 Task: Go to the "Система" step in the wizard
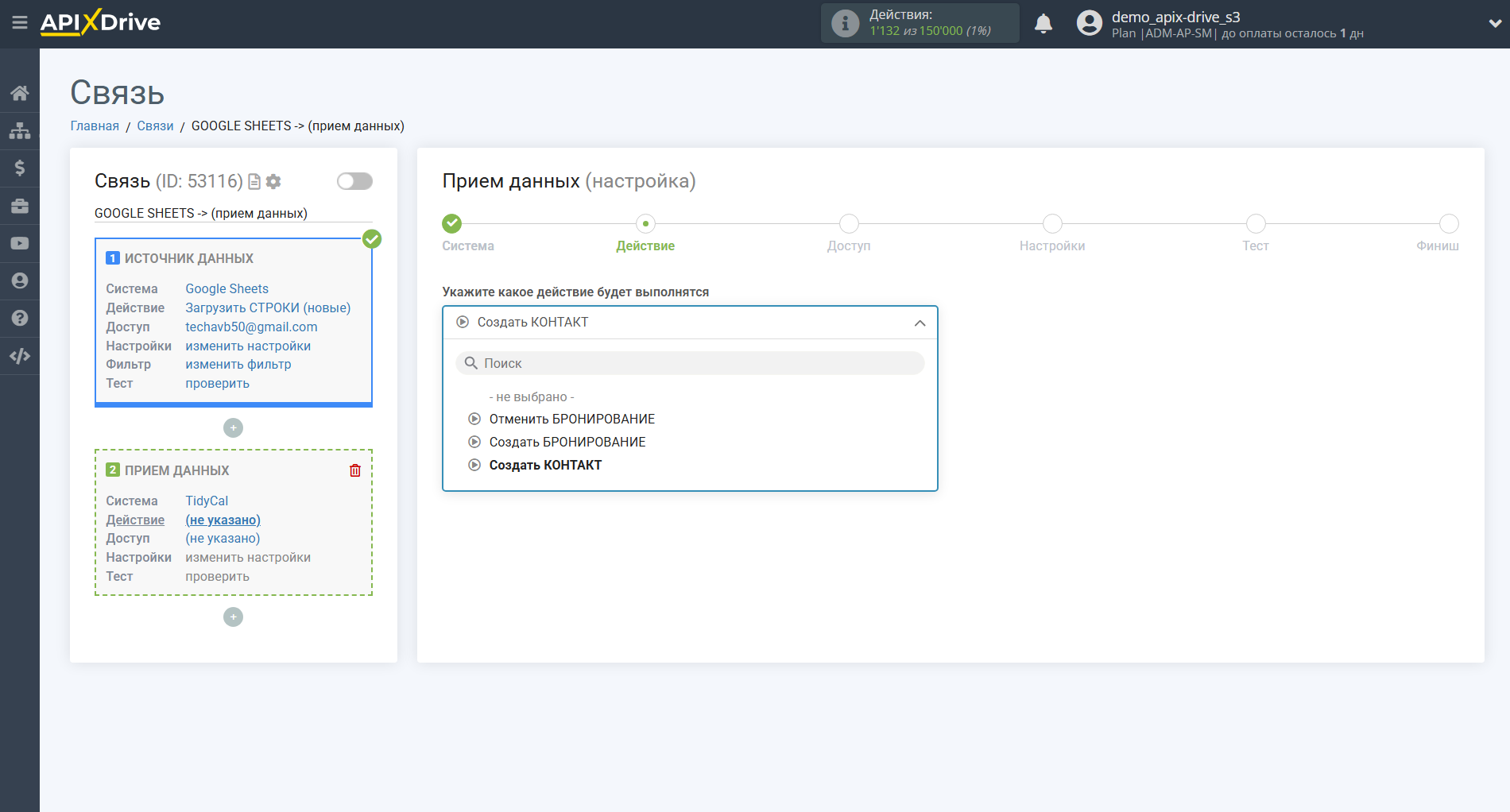452,224
